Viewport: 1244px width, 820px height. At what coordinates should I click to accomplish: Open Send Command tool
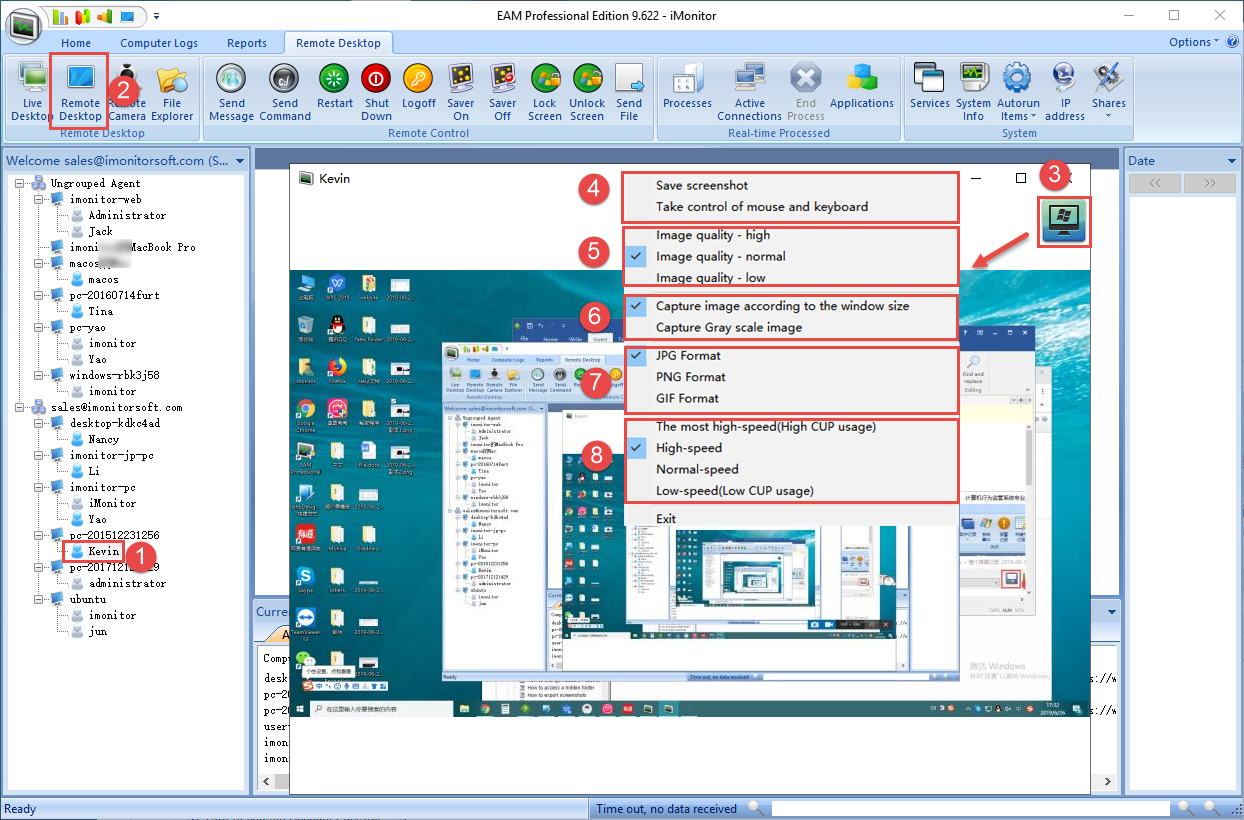[285, 91]
